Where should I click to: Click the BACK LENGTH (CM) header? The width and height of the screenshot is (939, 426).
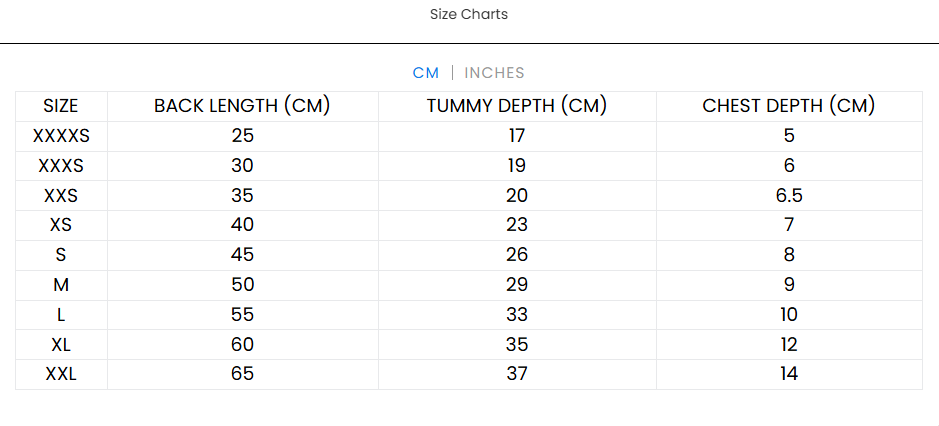click(242, 106)
